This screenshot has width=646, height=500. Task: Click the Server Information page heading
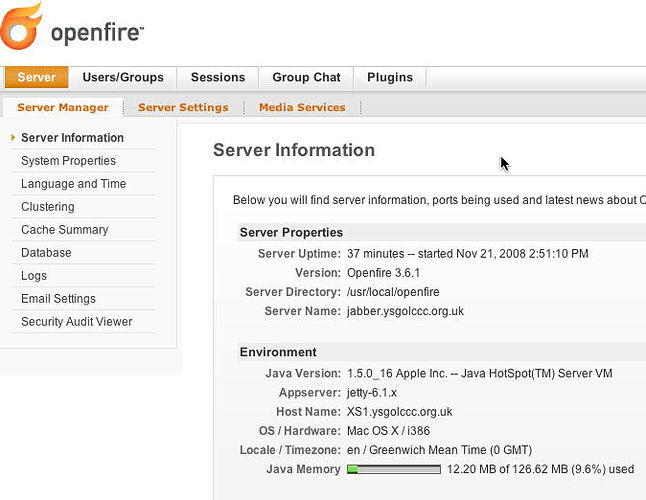[294, 150]
